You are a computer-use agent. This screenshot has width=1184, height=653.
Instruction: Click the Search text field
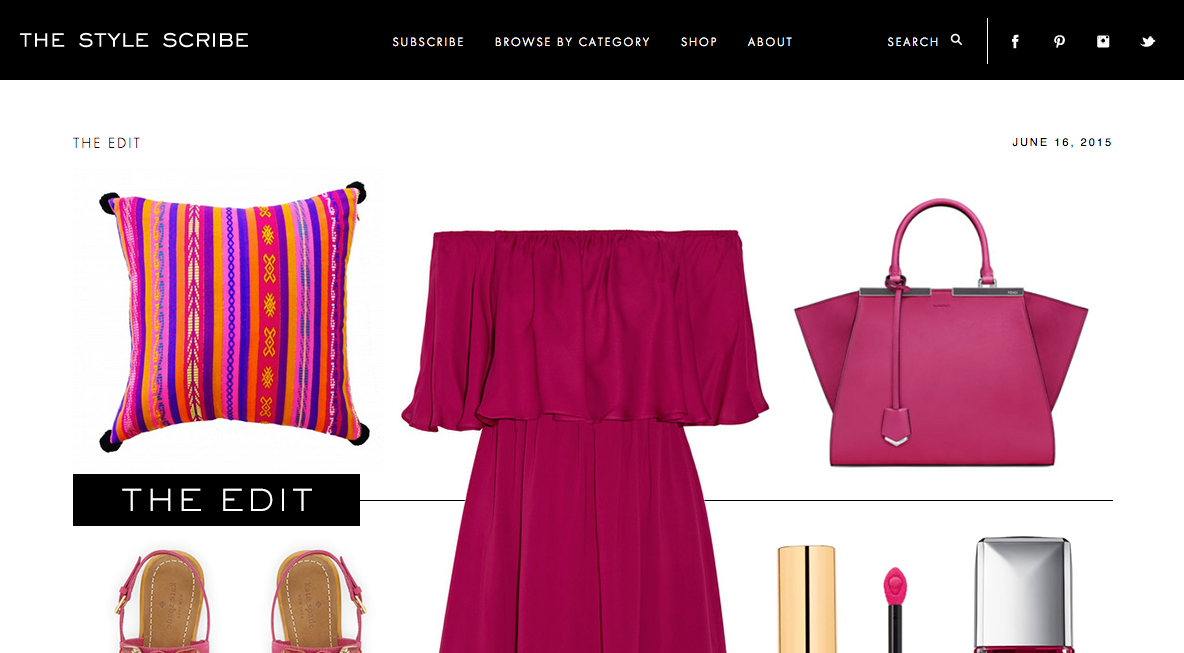pos(913,42)
